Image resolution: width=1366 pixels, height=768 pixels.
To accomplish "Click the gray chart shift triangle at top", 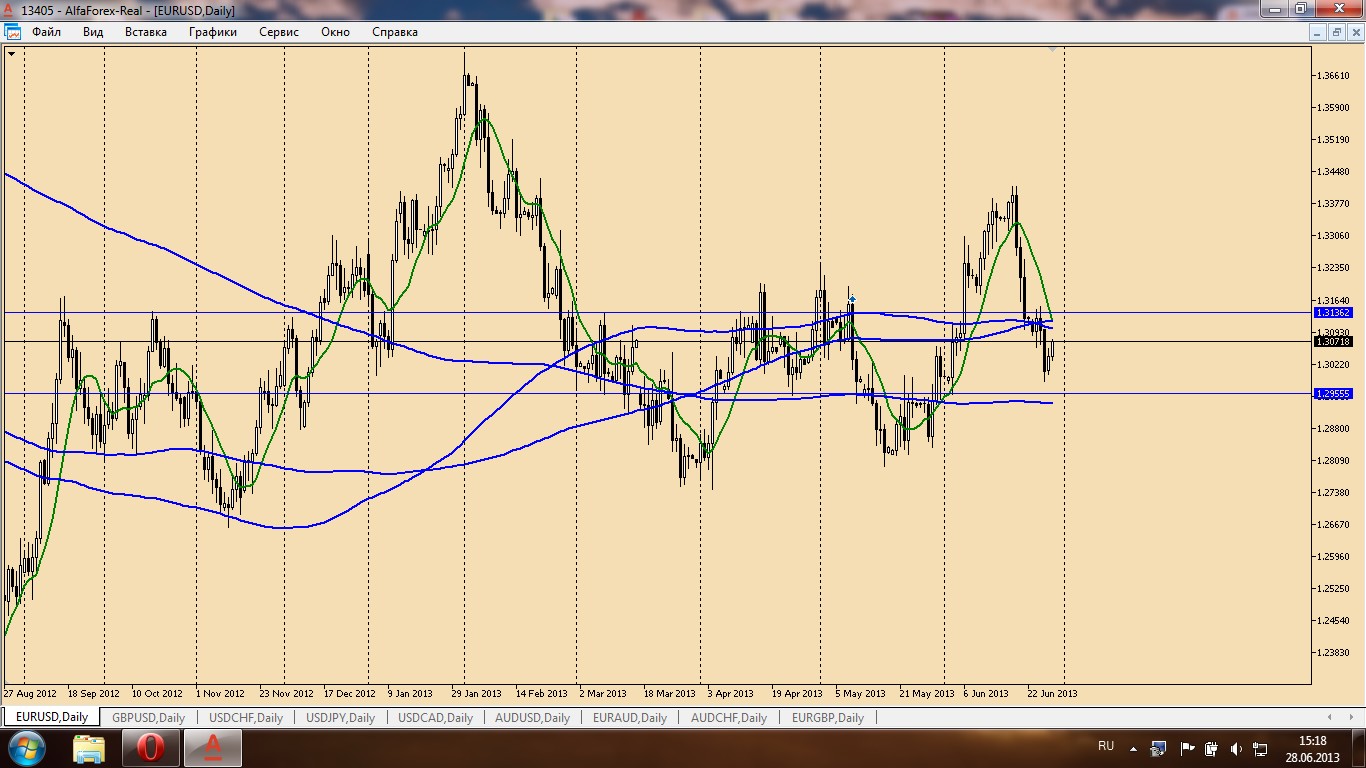I will pyautogui.click(x=1052, y=47).
